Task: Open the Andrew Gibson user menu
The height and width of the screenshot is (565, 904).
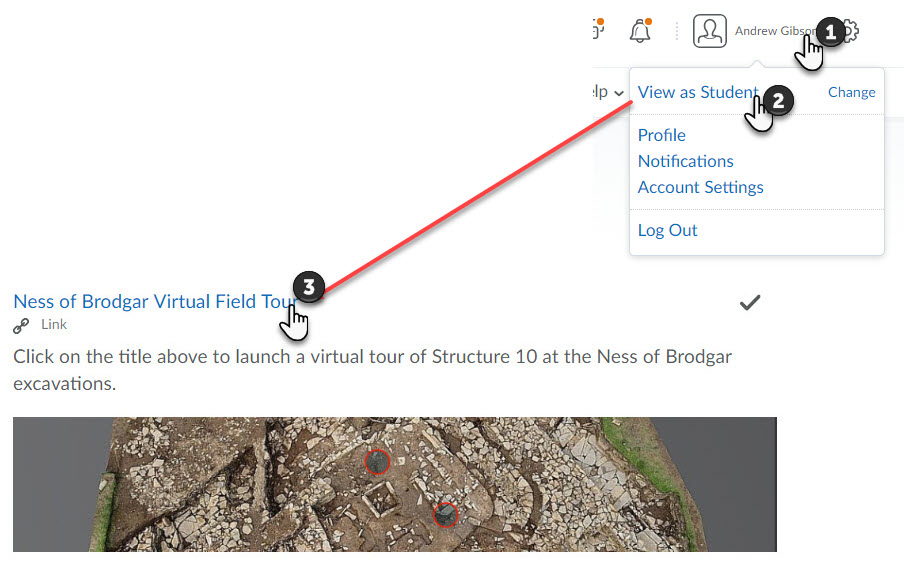Action: pyautogui.click(x=775, y=31)
